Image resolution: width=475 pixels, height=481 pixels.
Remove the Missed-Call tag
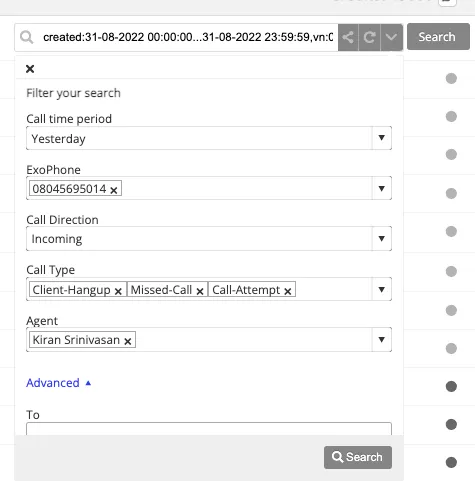(200, 291)
